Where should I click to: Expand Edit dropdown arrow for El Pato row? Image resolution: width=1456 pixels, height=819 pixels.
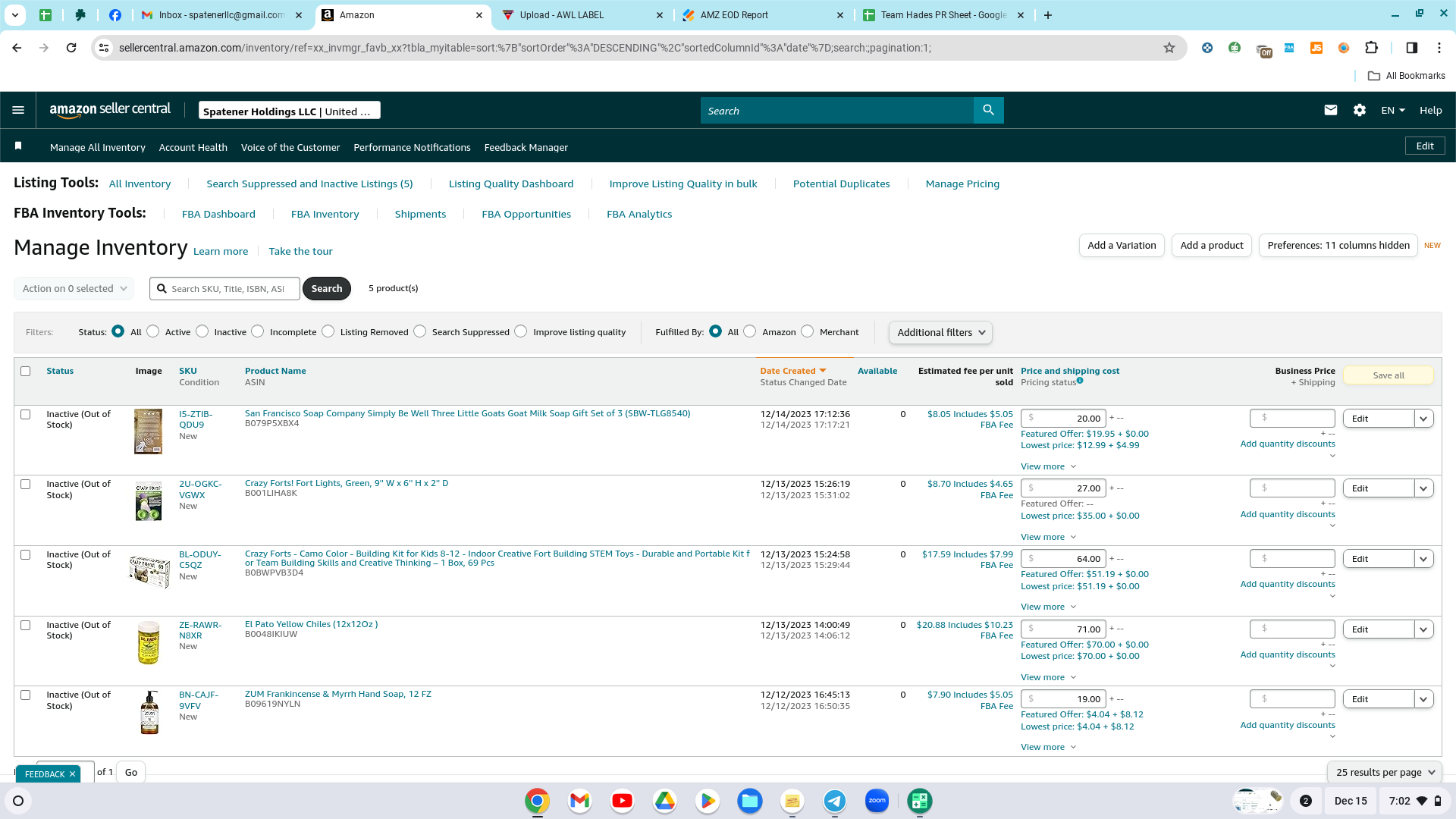click(x=1423, y=629)
